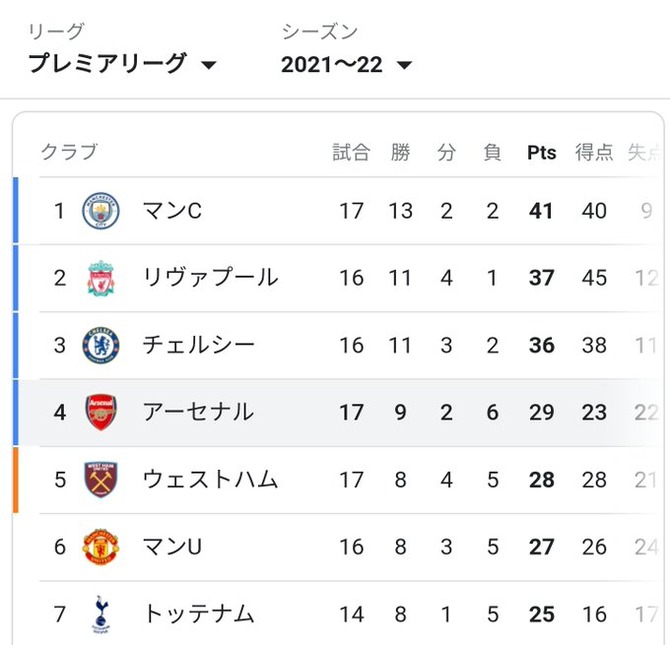Open the プレミアリーグ league dropdown
The height and width of the screenshot is (645, 670).
pos(122,63)
